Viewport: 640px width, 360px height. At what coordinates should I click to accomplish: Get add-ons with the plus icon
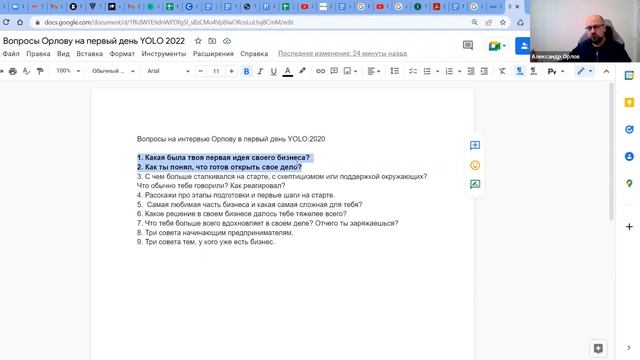[629, 227]
